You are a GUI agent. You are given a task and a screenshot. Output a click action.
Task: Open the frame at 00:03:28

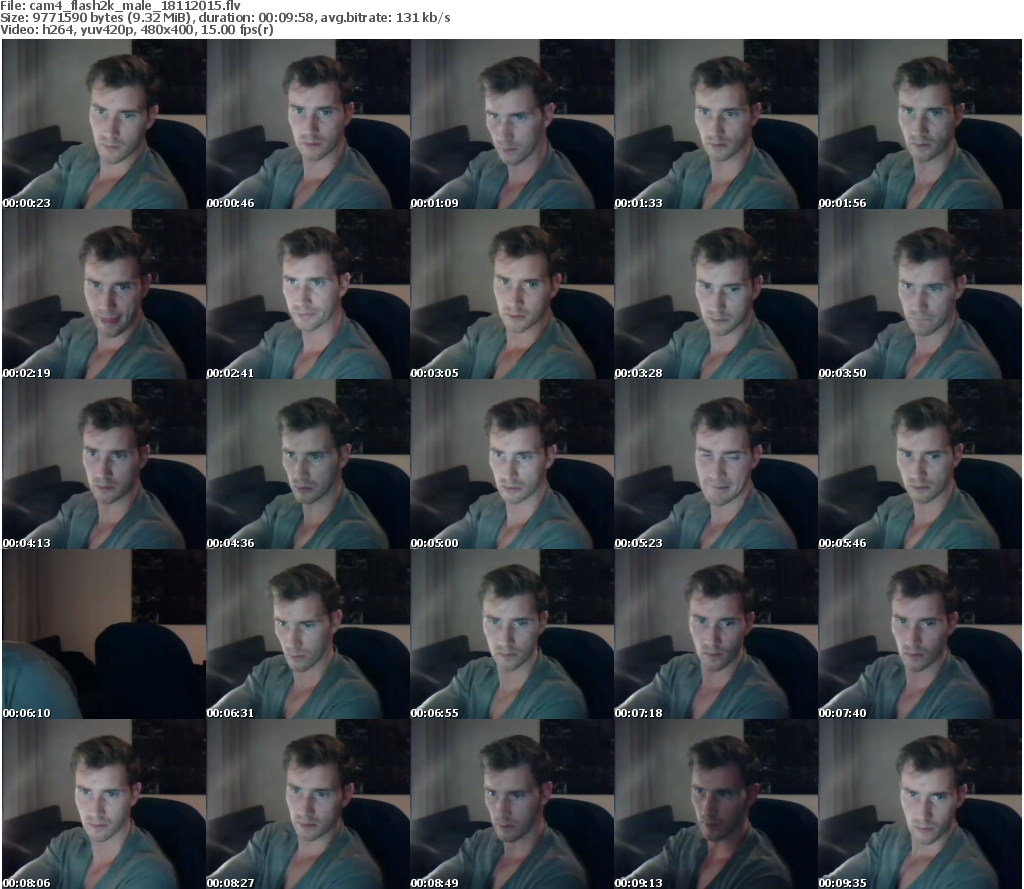pos(716,294)
